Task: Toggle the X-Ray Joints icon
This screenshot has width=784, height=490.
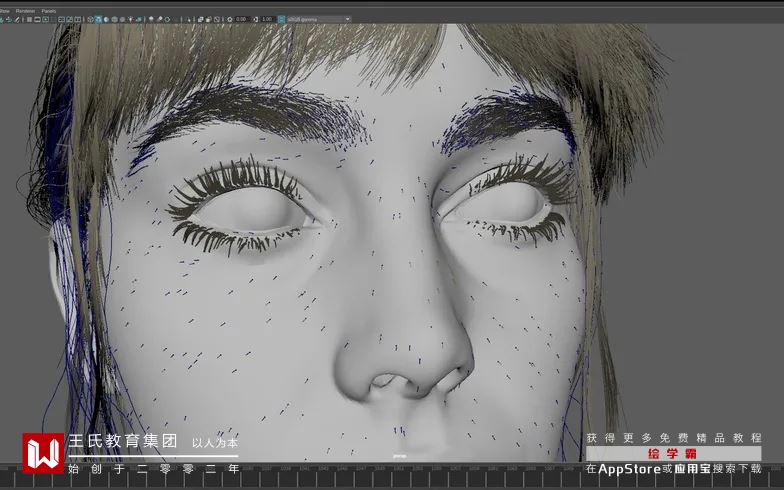Action: (x=216, y=20)
